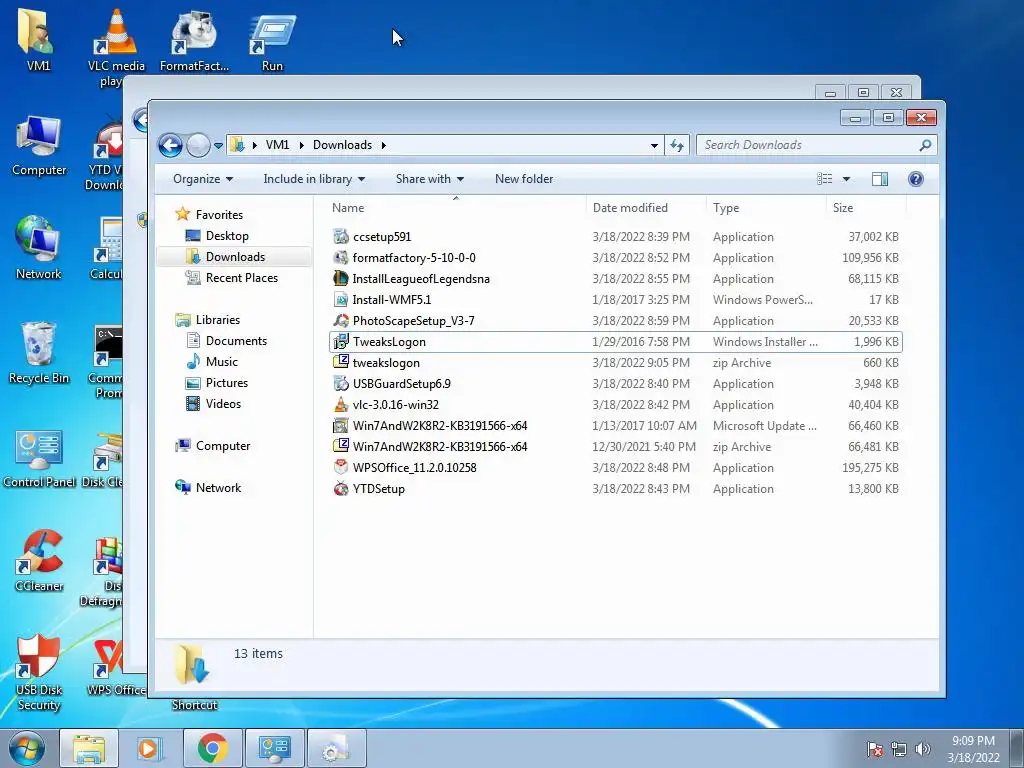Click the Control Panel desktop icon
This screenshot has height=768, width=1024.
[39, 449]
